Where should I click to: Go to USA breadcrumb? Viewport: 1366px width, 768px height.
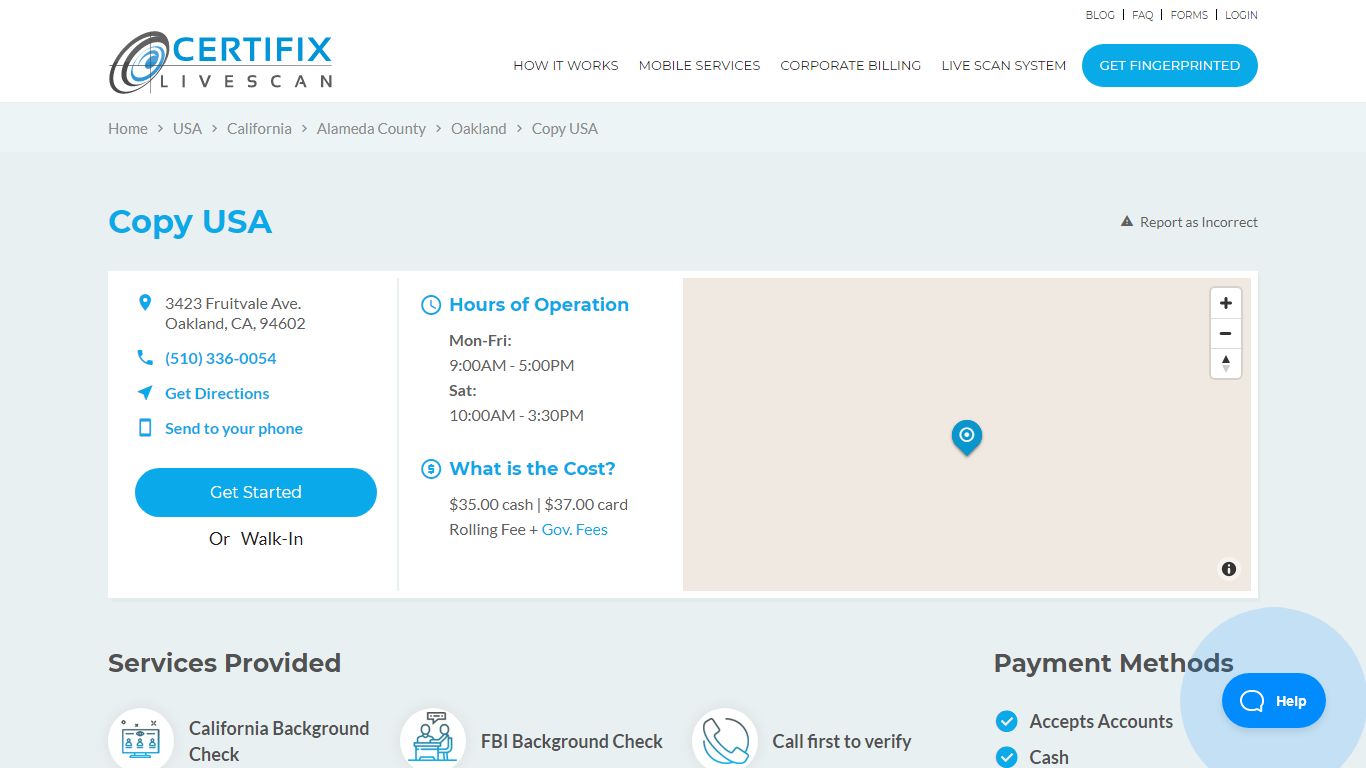pyautogui.click(x=187, y=128)
